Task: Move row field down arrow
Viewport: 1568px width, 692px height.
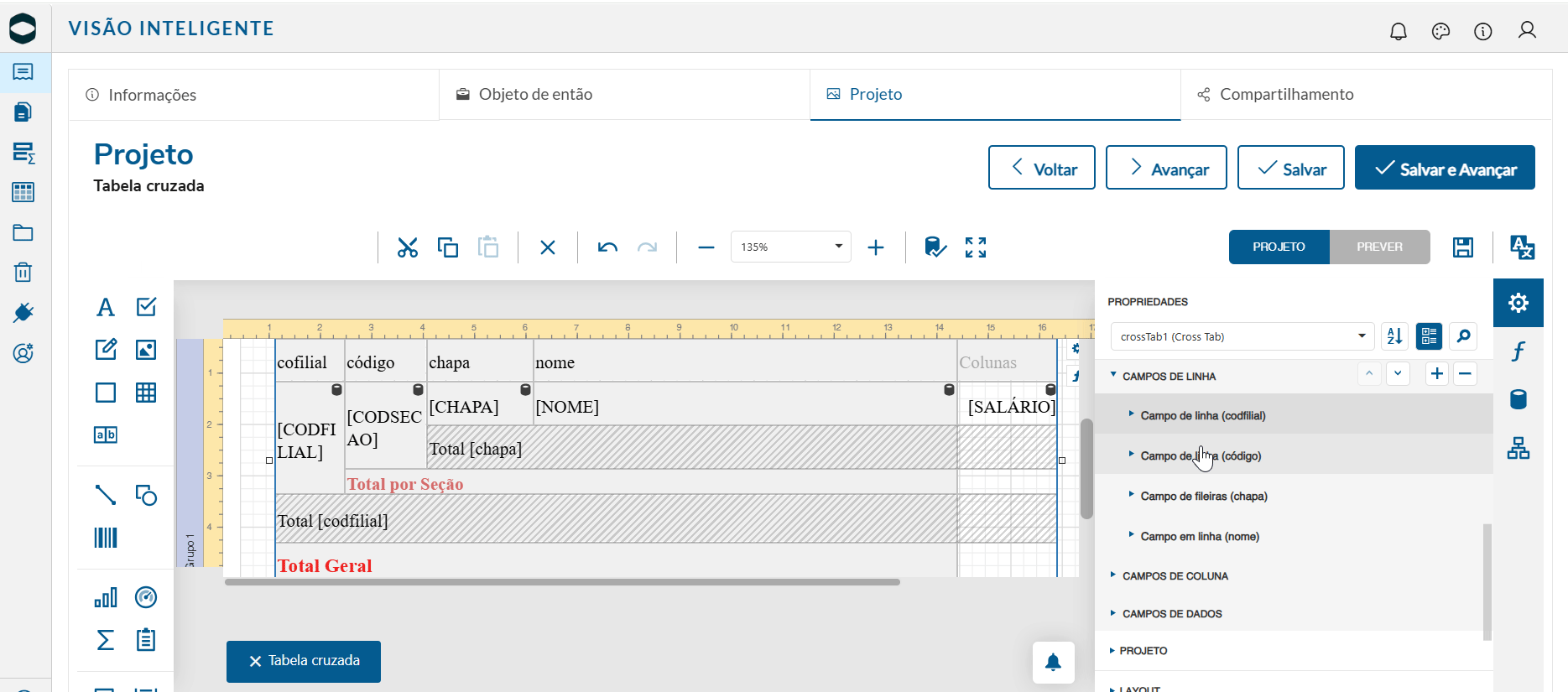Action: point(1398,374)
